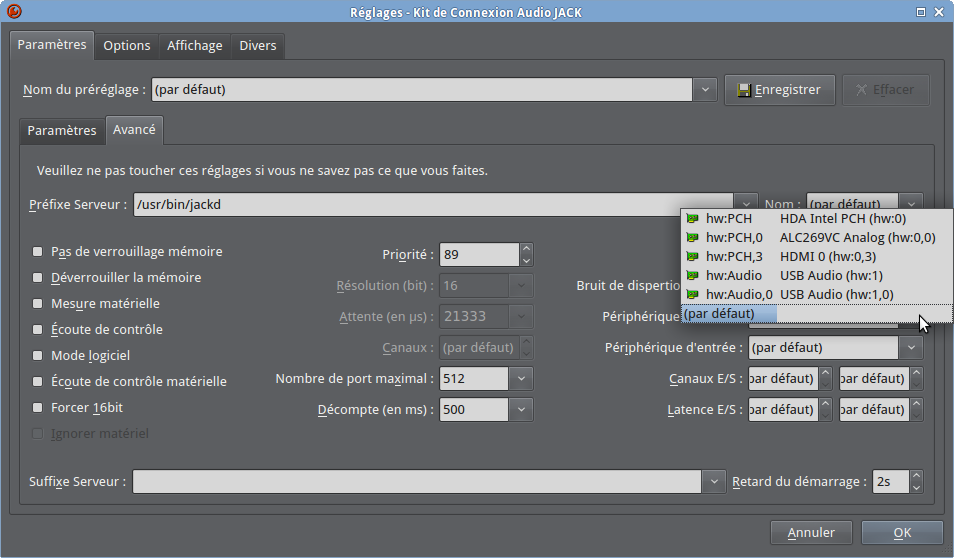The width and height of the screenshot is (954, 558).
Task: Switch to the inner Paramètres sub-tab
Action: (x=62, y=130)
